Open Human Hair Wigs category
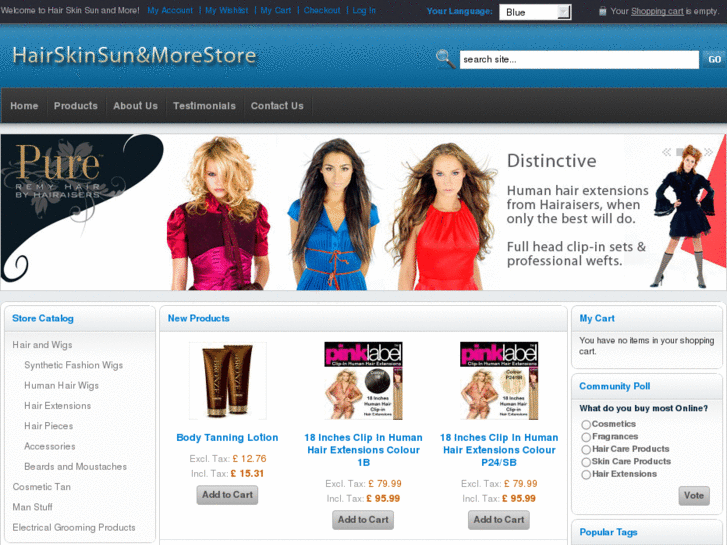The height and width of the screenshot is (545, 727). 62,385
